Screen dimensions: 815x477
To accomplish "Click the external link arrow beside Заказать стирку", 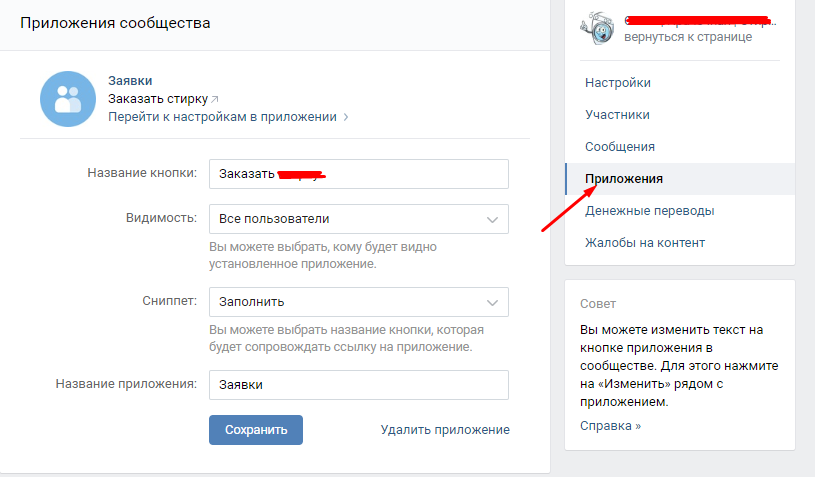I will point(215,99).
